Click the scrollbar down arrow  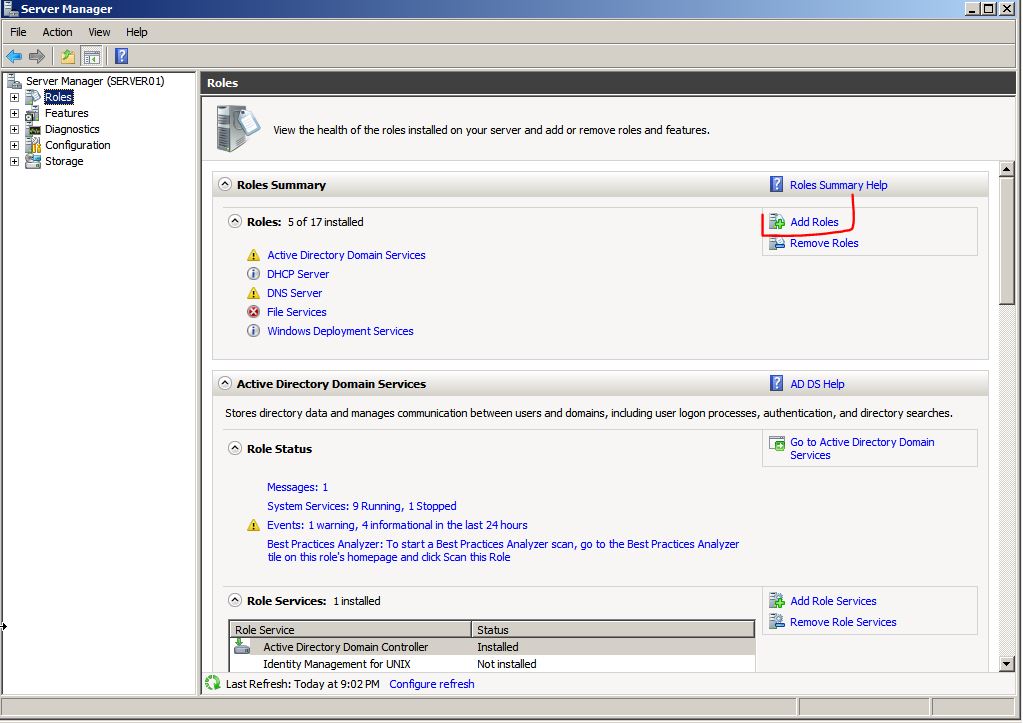tap(1006, 664)
